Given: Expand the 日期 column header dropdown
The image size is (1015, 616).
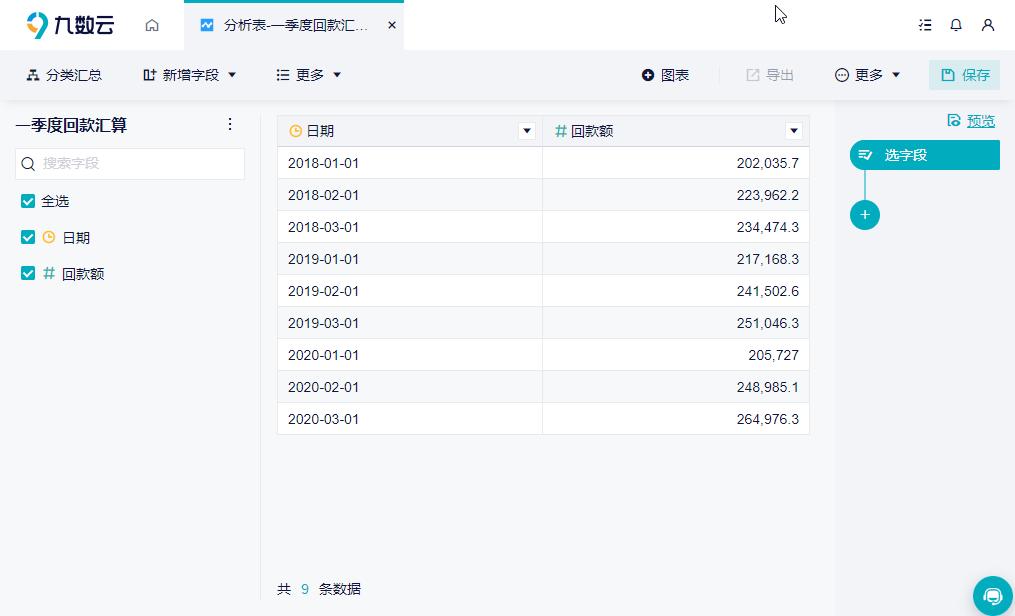Looking at the screenshot, I should click(527, 131).
